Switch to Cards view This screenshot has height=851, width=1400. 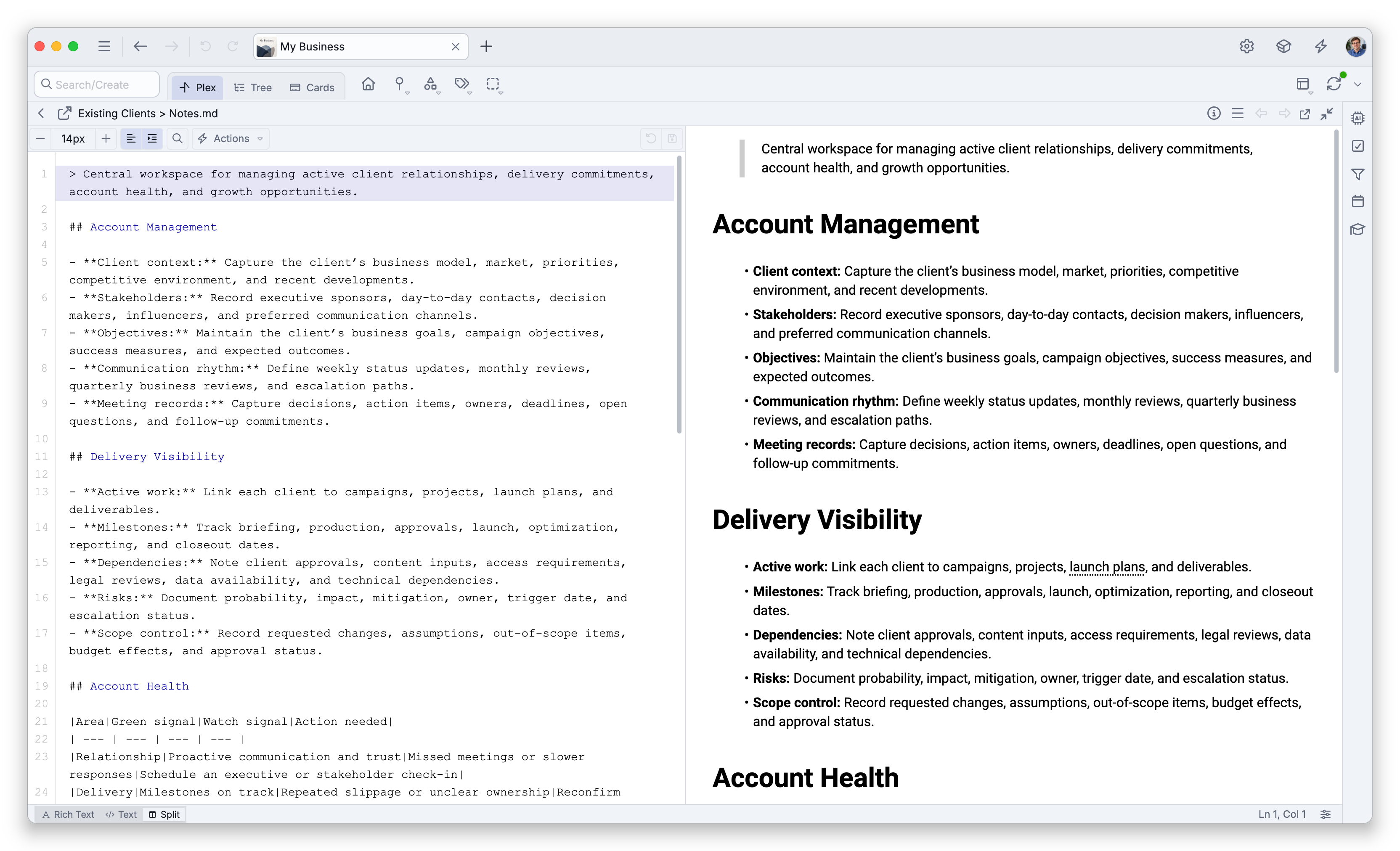click(x=313, y=87)
